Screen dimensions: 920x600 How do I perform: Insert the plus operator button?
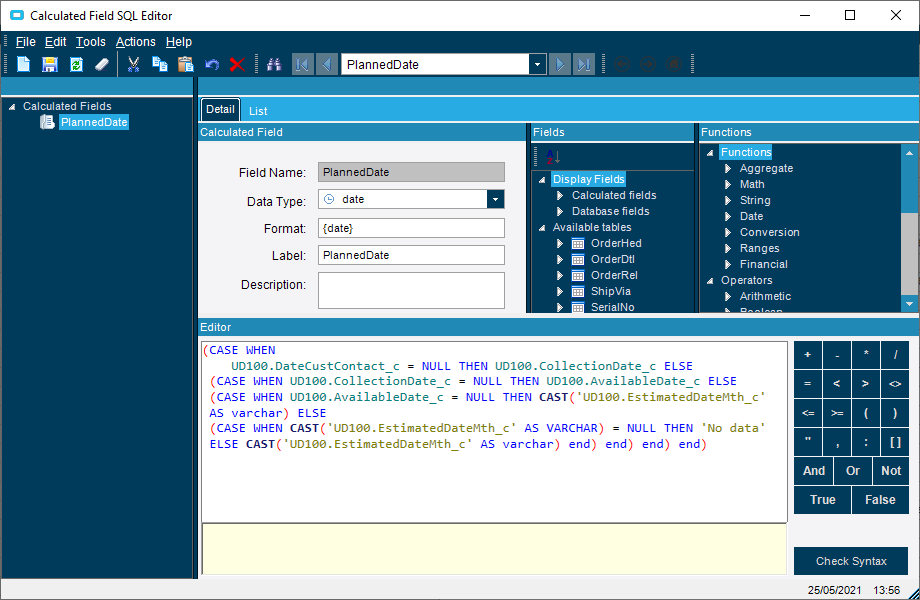click(x=808, y=355)
